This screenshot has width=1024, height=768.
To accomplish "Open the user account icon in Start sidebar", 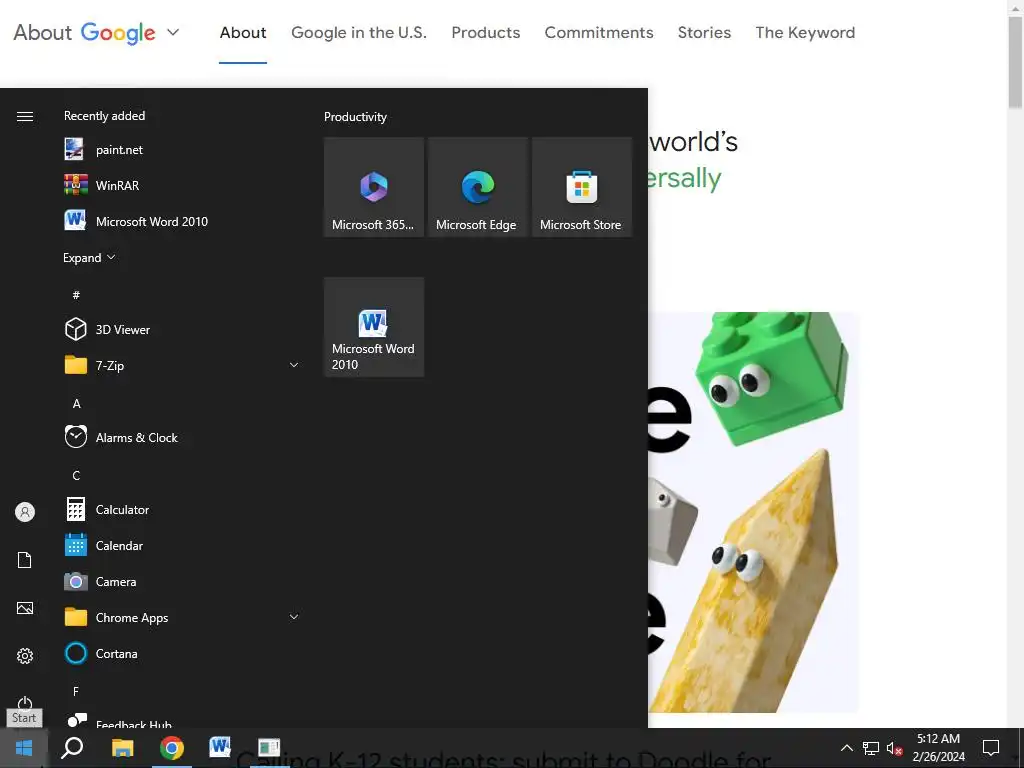I will 25,512.
